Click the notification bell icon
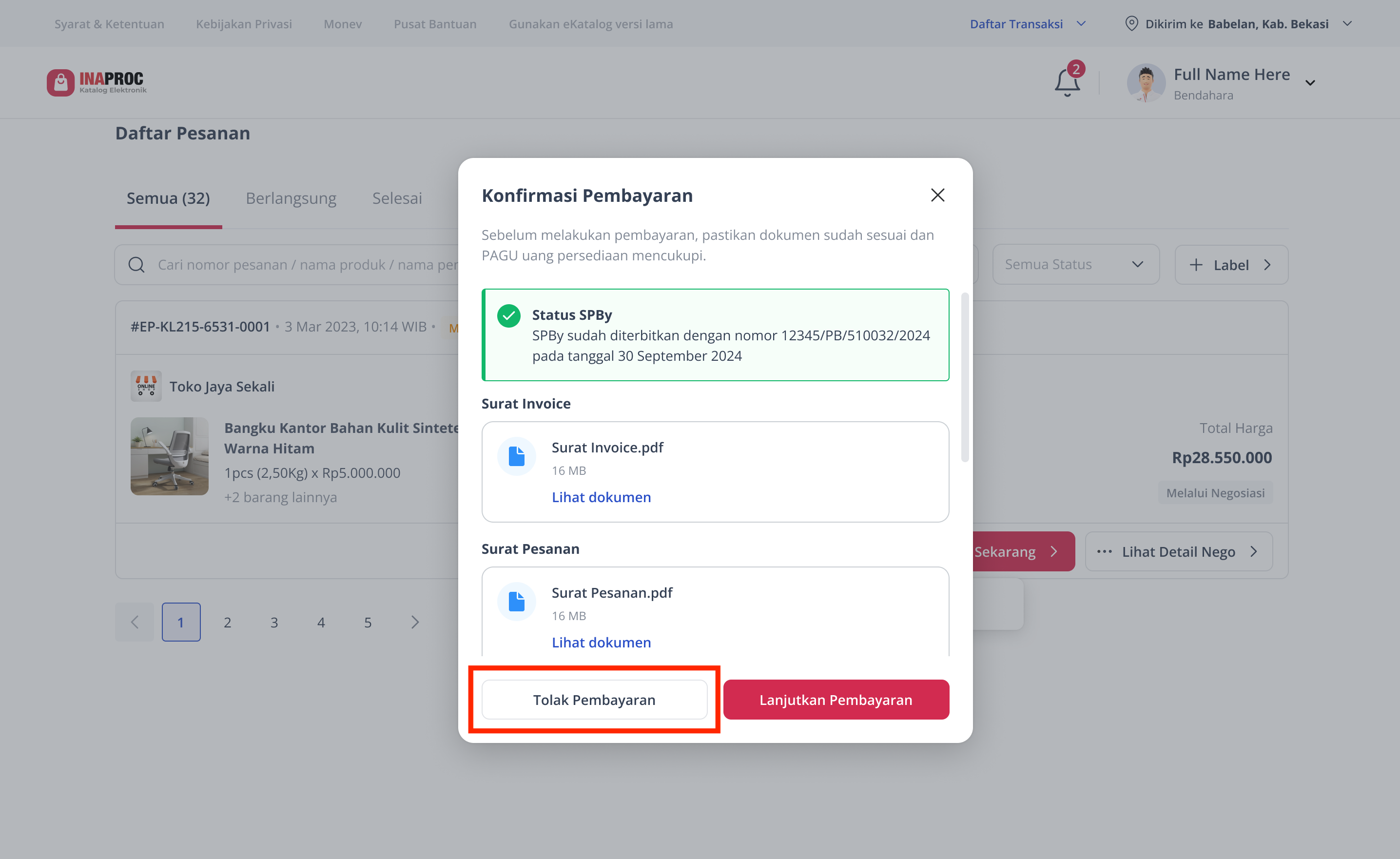Viewport: 1400px width, 859px height. 1067,82
